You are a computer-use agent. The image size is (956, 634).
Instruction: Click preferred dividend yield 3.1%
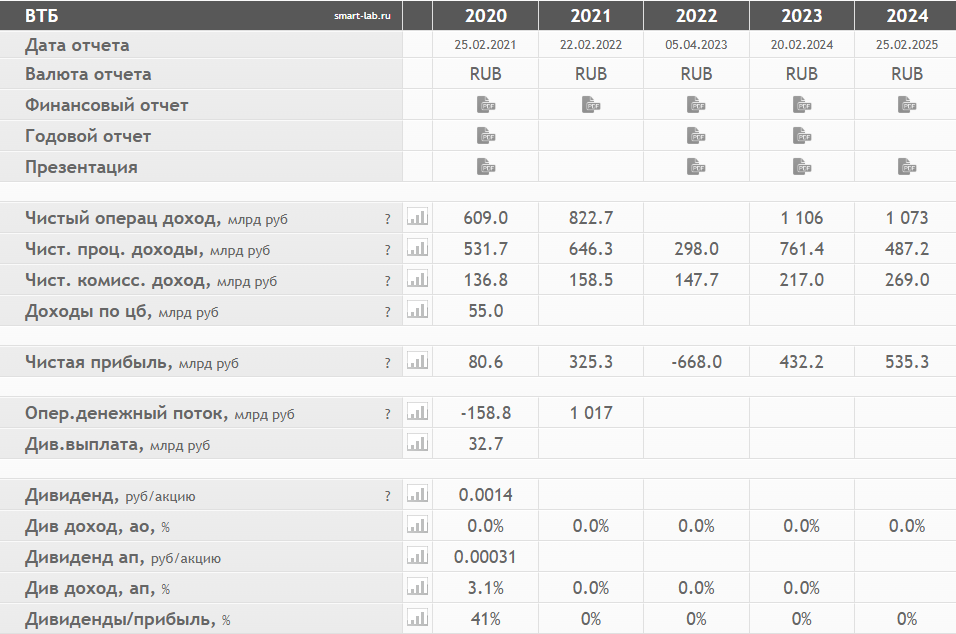tap(486, 588)
